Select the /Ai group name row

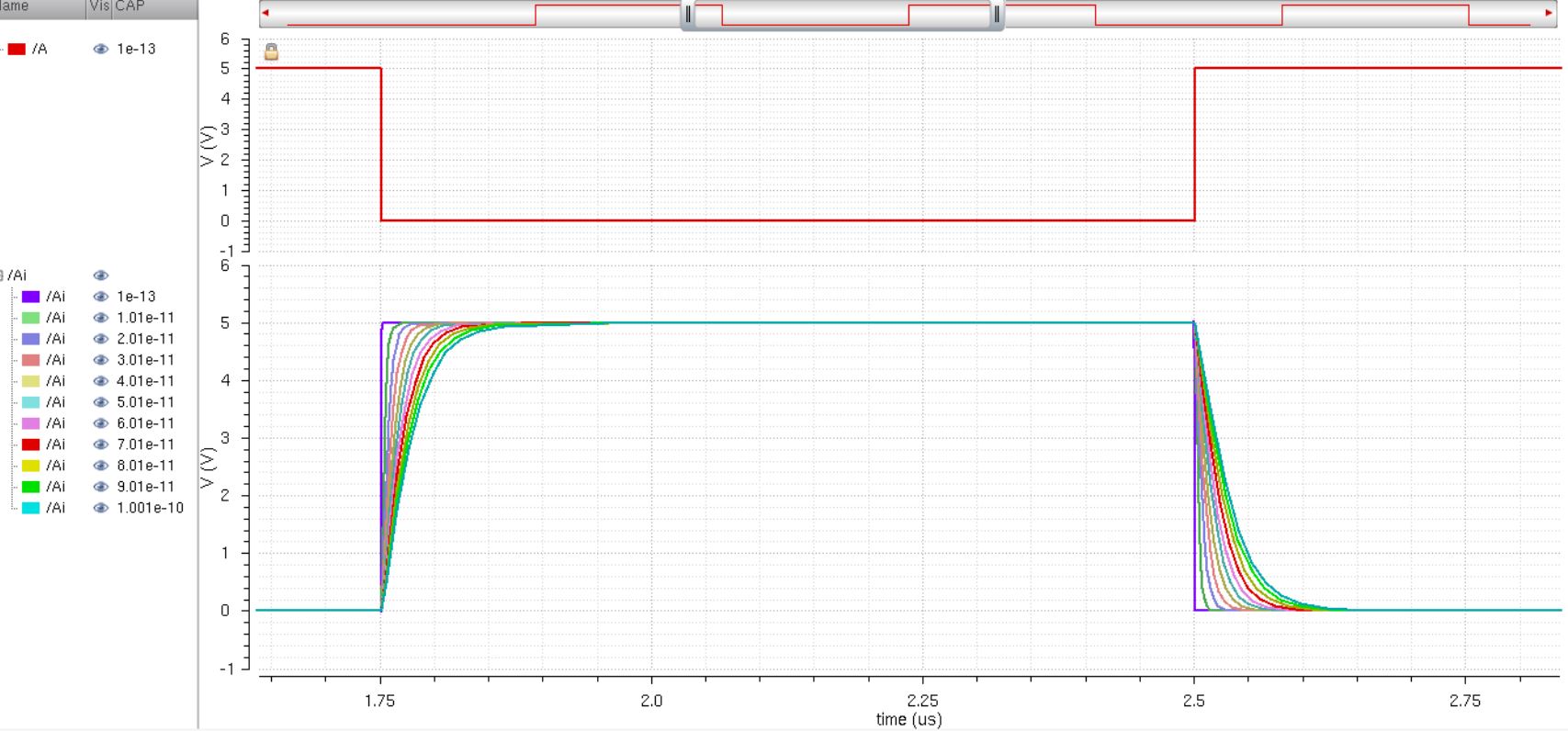pyautogui.click(x=17, y=276)
